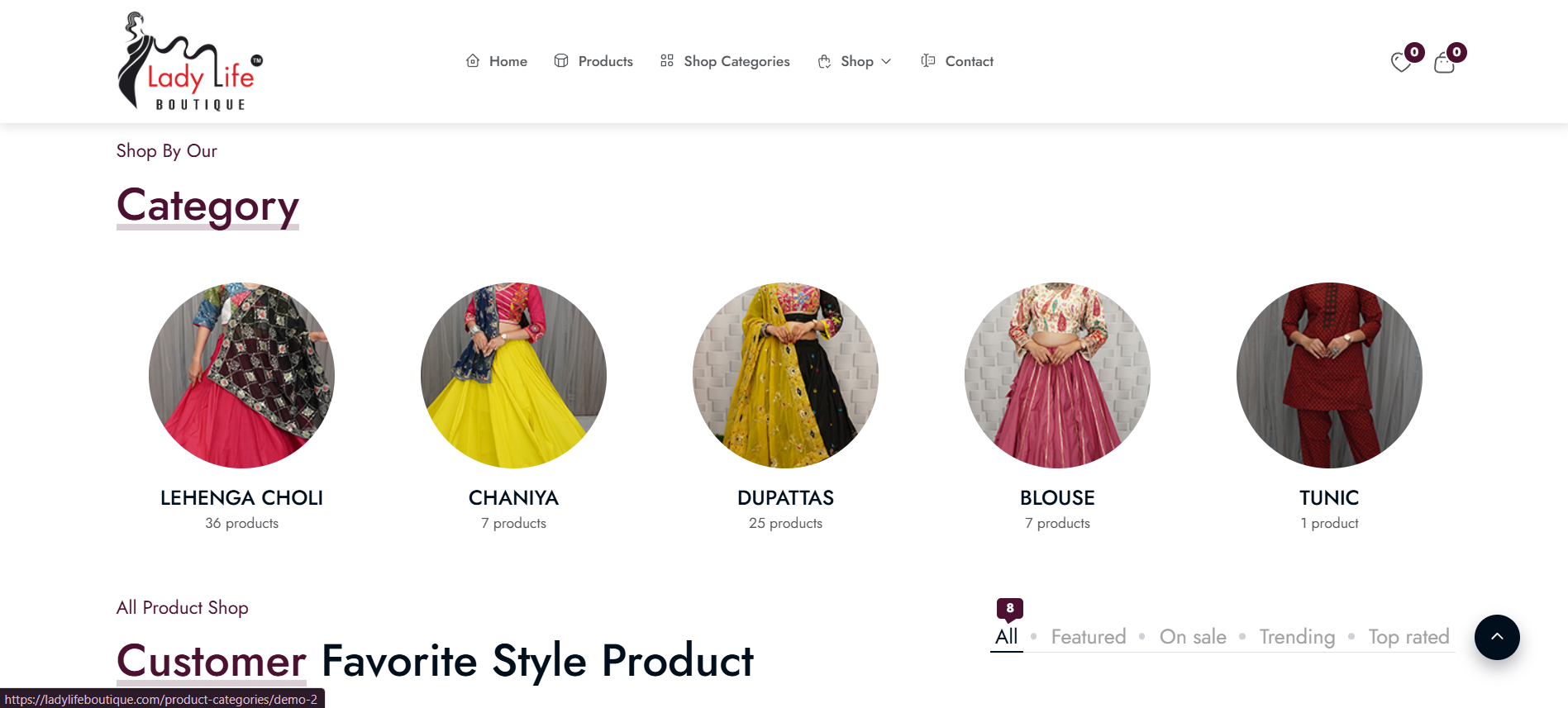The image size is (1568, 708).
Task: Click the Shop bag icon in the navigation
Action: tap(824, 62)
